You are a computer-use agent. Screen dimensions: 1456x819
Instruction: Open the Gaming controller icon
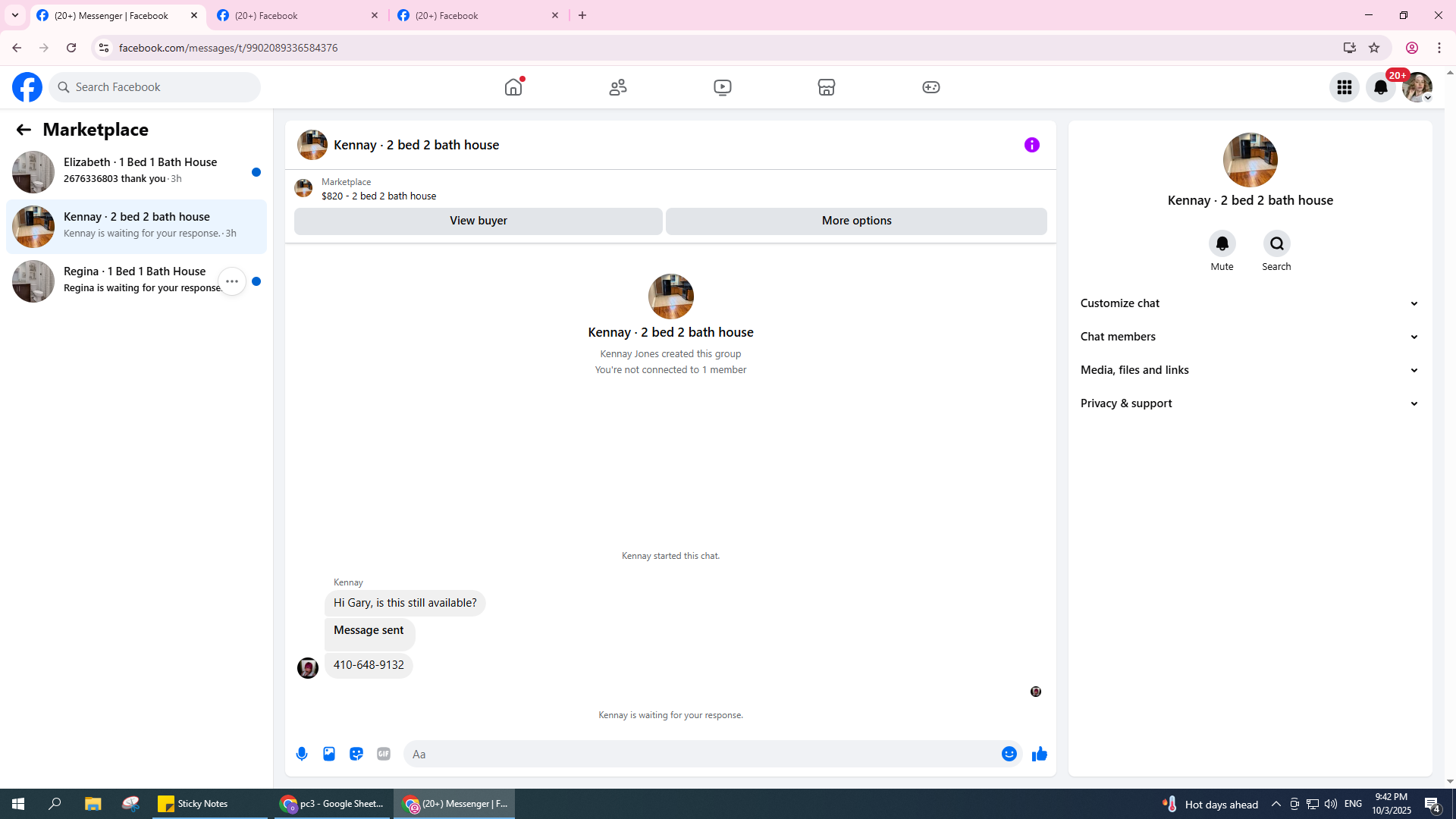[931, 87]
